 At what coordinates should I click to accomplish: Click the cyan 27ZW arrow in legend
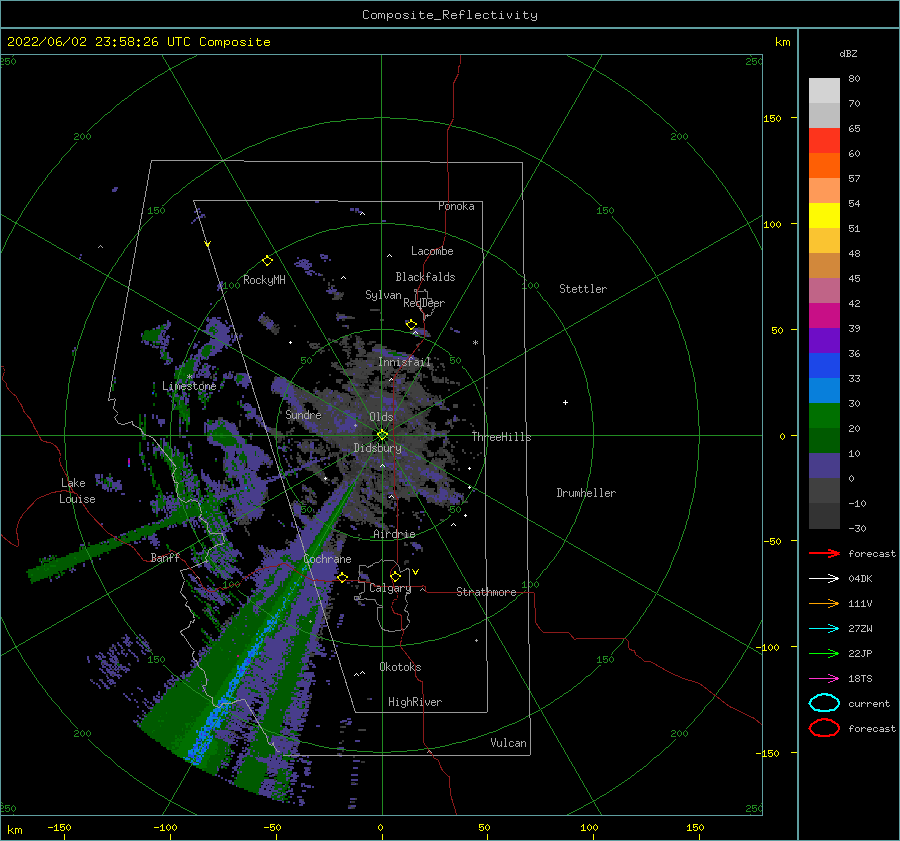pyautogui.click(x=824, y=629)
